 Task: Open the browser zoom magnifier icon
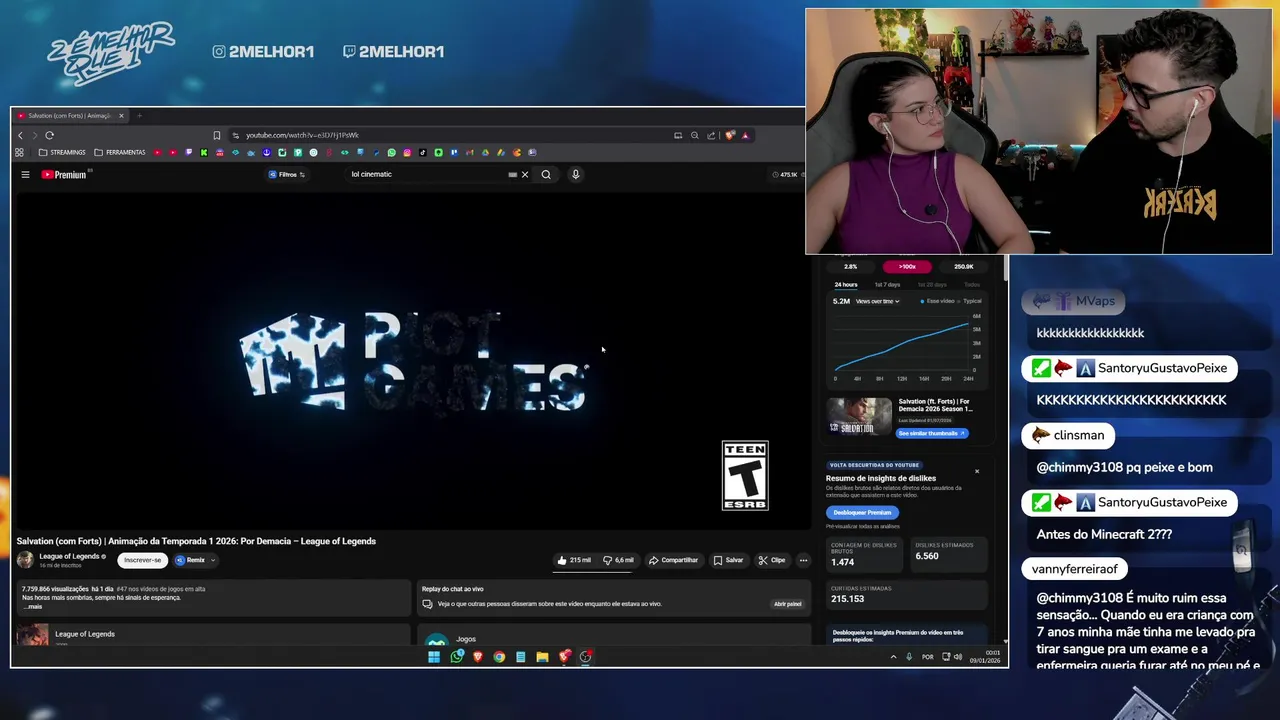tap(695, 135)
